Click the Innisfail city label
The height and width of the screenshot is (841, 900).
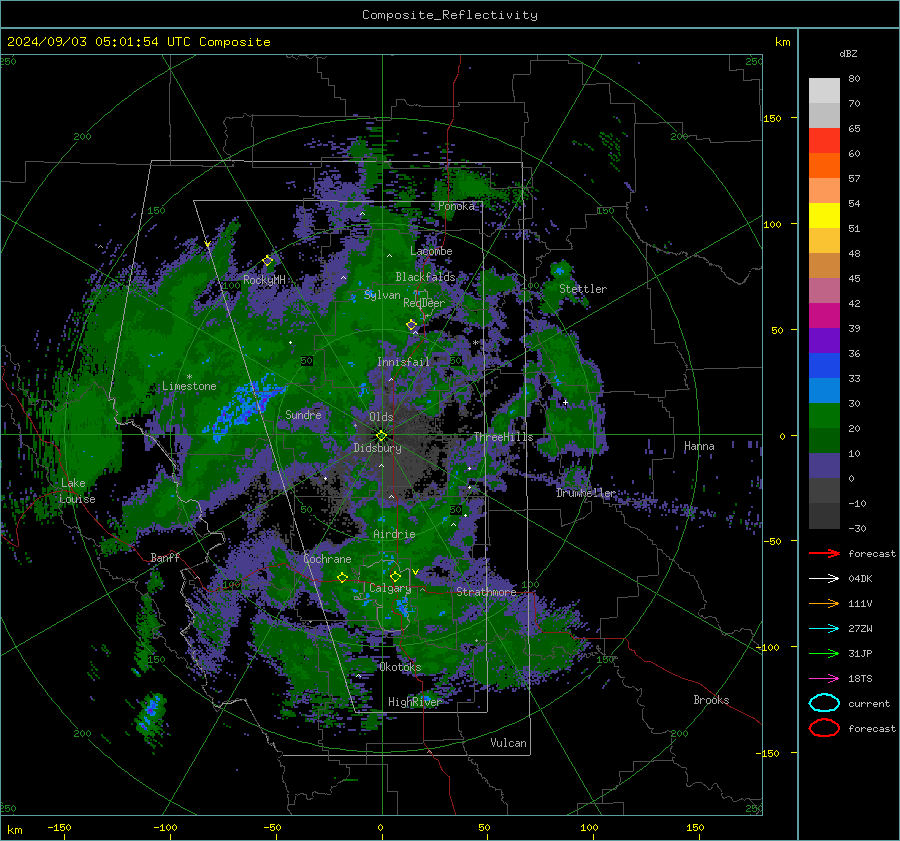point(403,362)
